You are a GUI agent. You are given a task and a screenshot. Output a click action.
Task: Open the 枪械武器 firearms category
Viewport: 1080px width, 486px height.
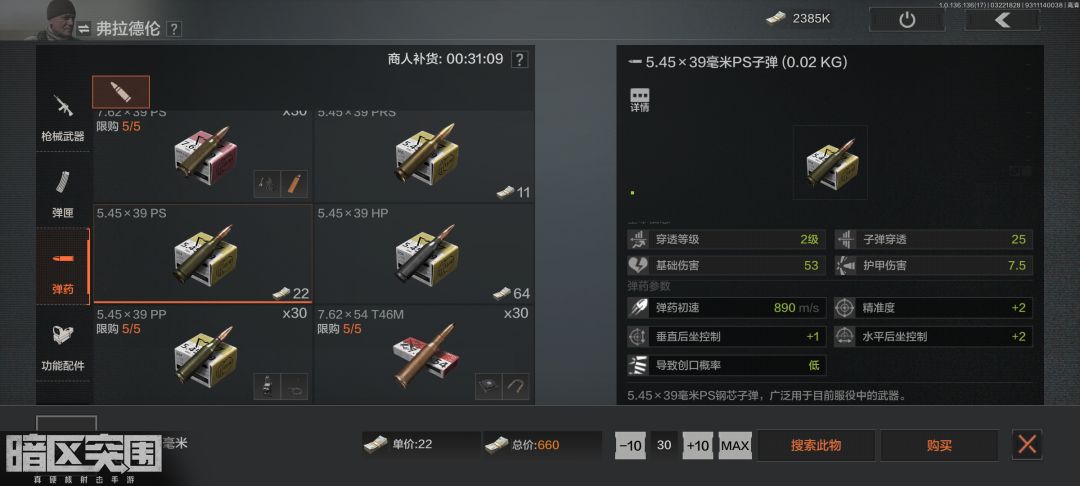tap(63, 118)
